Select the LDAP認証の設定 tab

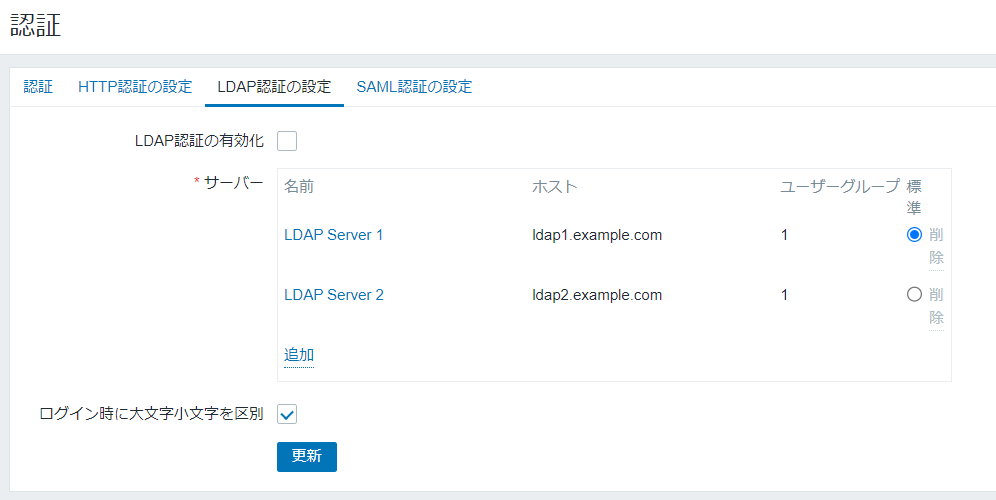274,87
